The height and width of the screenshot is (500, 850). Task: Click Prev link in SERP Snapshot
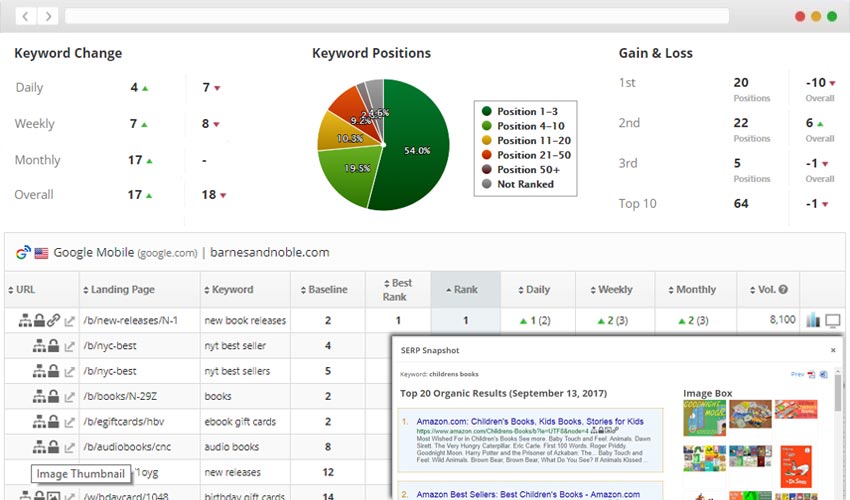coord(797,374)
